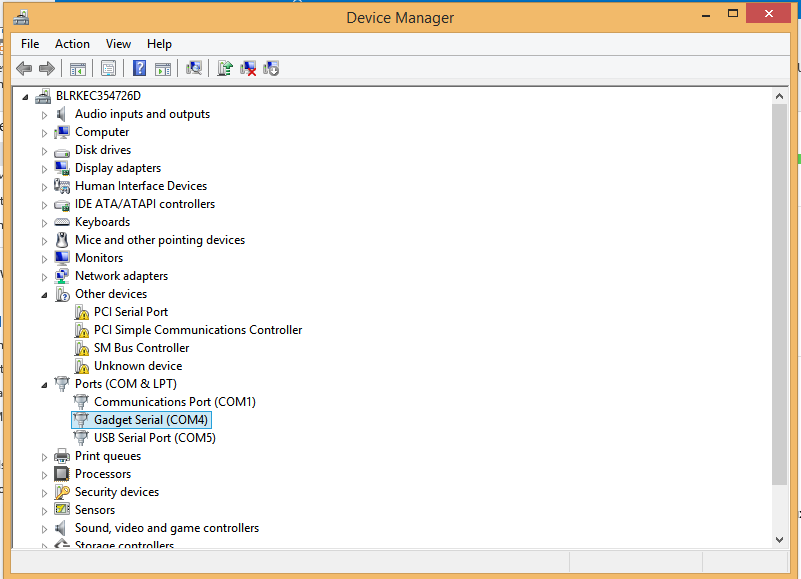Viewport: 801px width, 579px height.
Task: Click the warning icon beside Unknown device
Action: 81,366
